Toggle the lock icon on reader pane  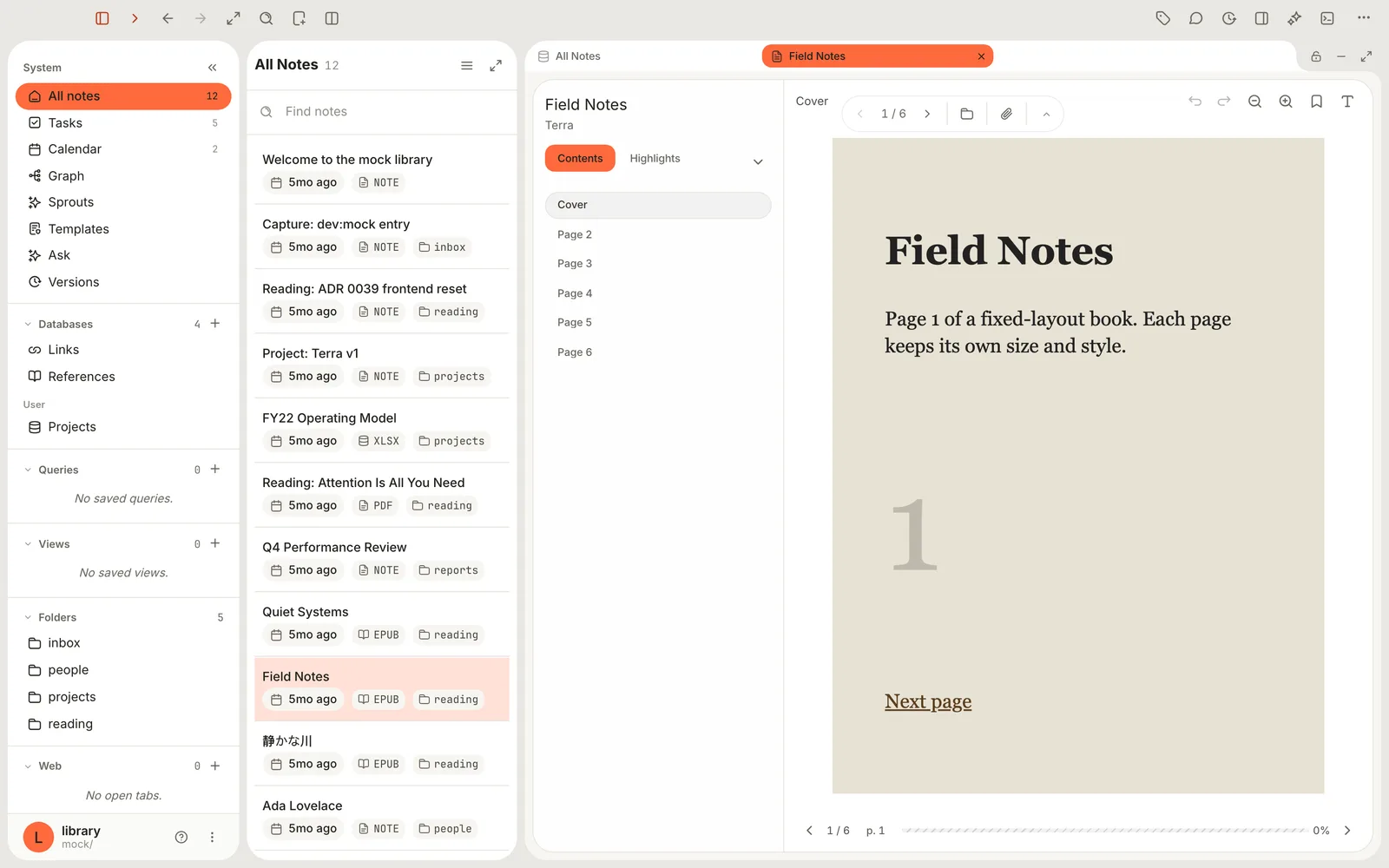coord(1316,56)
